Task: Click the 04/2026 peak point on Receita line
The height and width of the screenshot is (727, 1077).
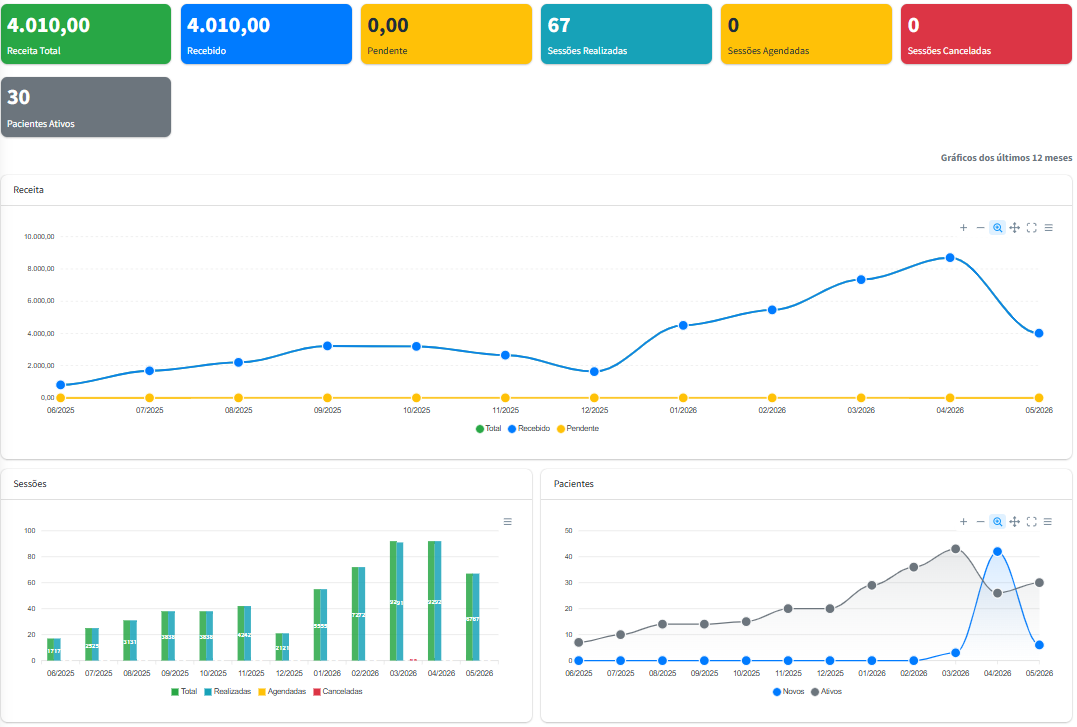Action: (x=950, y=258)
